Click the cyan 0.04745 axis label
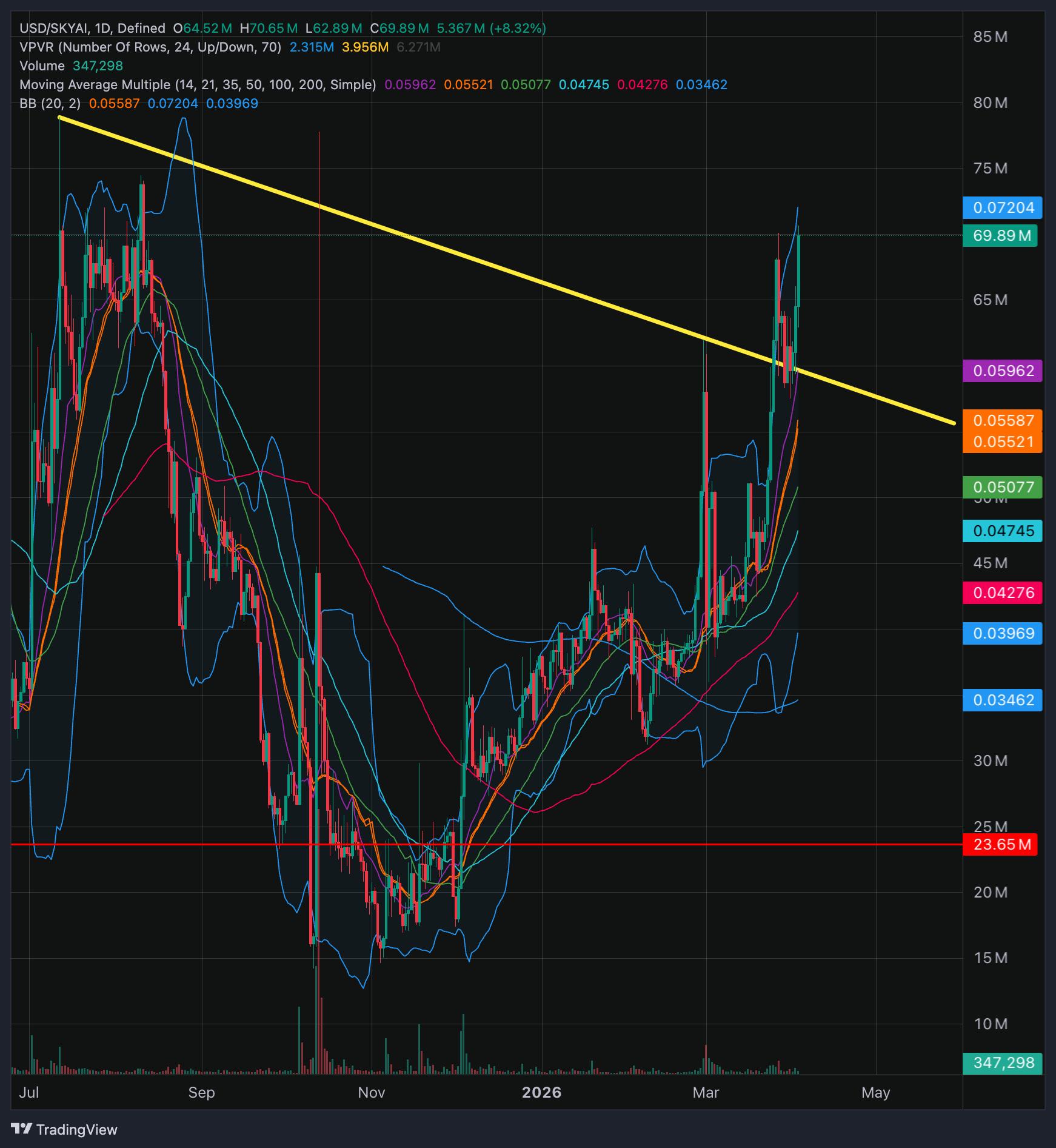1056x1148 pixels. pyautogui.click(x=1003, y=531)
